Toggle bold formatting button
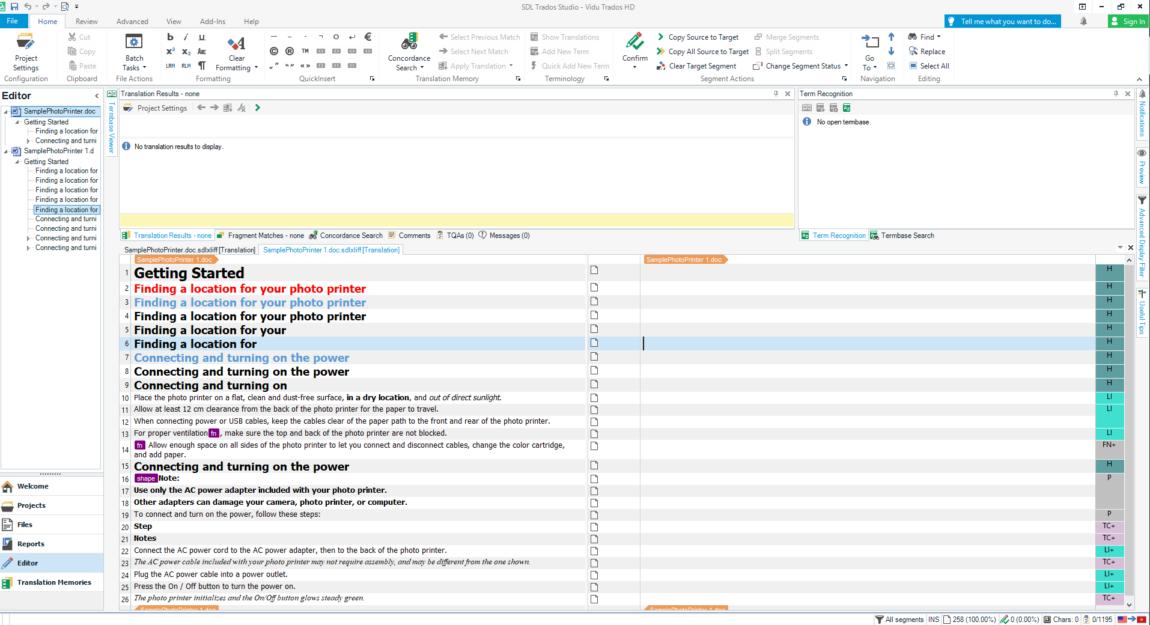 170,37
